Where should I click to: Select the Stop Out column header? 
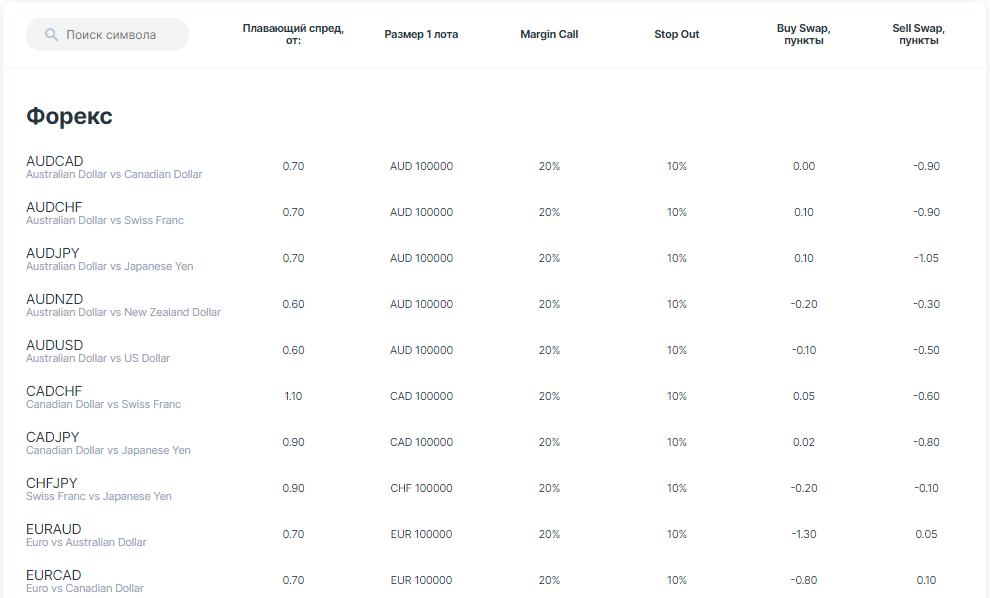click(x=677, y=34)
